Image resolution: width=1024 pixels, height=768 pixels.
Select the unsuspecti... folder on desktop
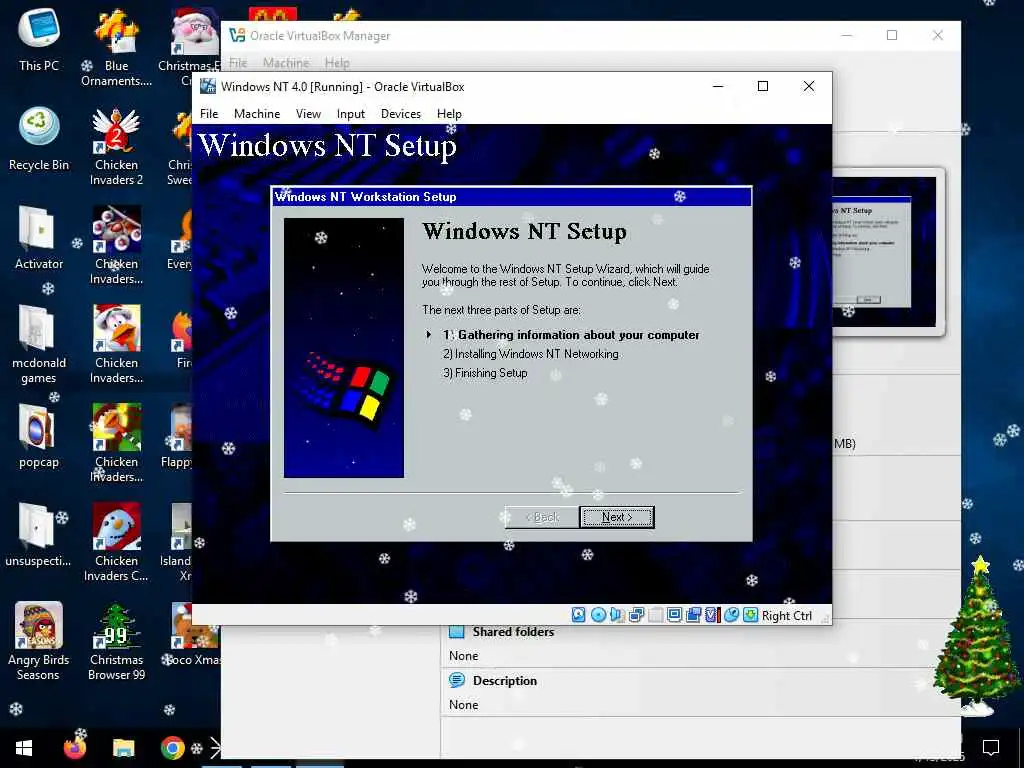click(39, 534)
